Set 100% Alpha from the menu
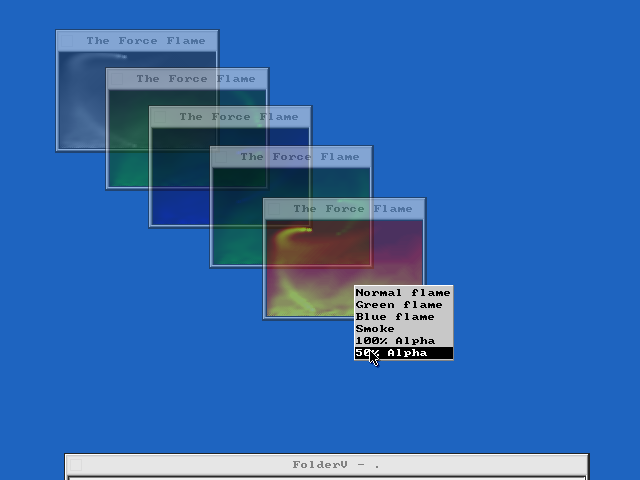Viewport: 640px width, 480px height. tap(404, 341)
